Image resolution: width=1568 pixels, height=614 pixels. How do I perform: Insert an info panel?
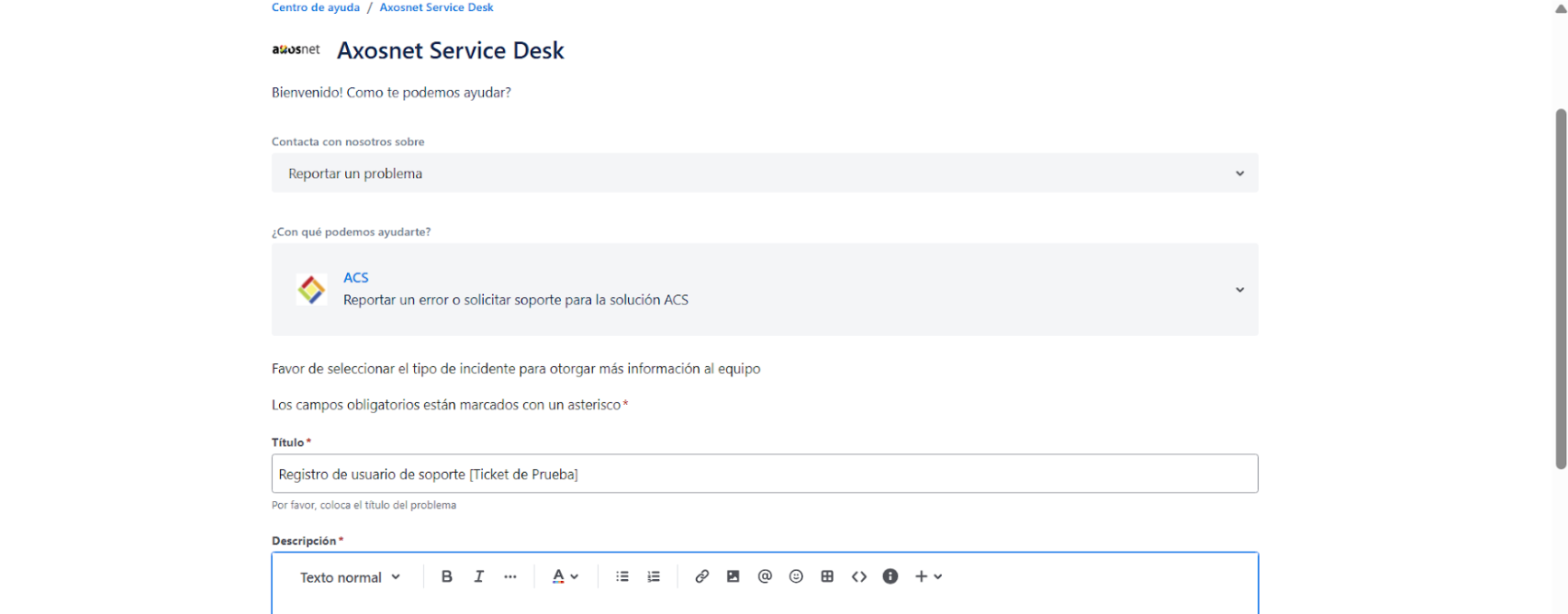(x=890, y=576)
